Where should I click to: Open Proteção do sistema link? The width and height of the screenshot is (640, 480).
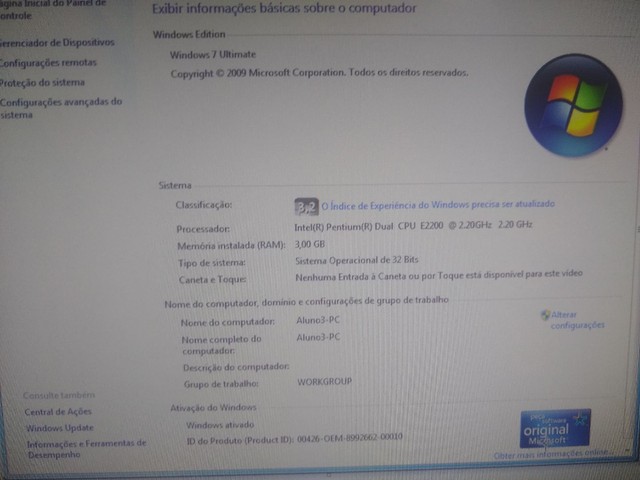(x=42, y=82)
